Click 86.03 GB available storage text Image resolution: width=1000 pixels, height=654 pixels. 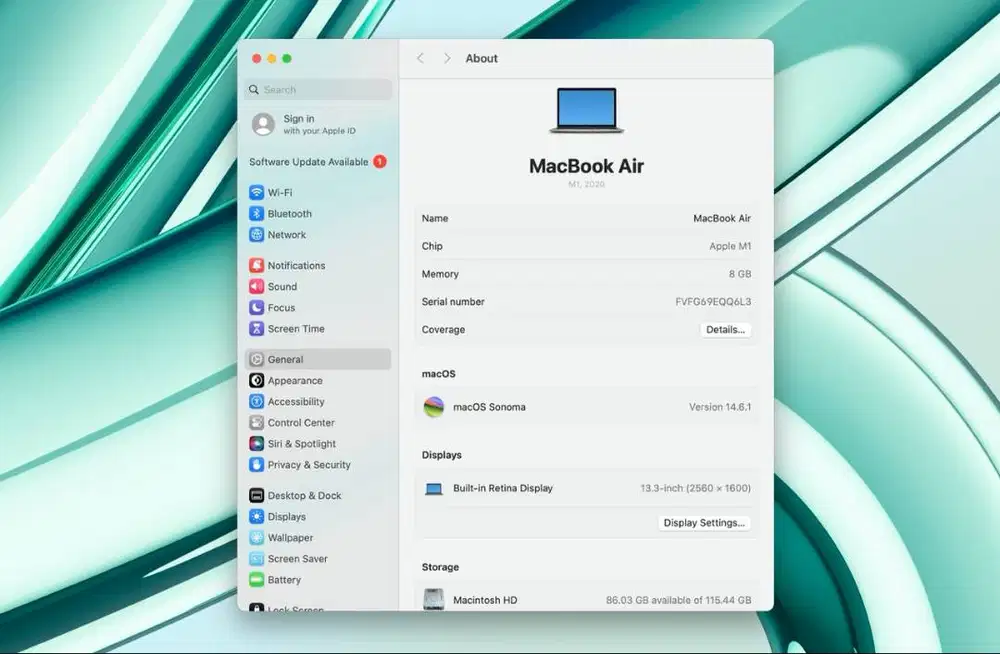coord(679,600)
